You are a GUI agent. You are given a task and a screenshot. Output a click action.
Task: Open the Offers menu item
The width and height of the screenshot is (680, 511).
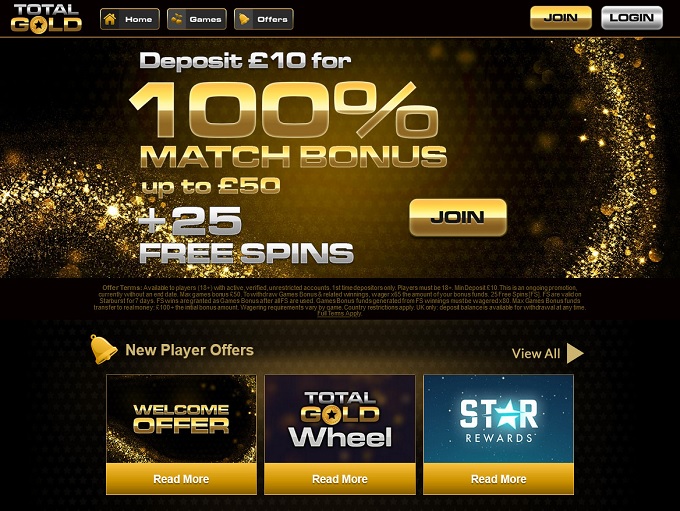pyautogui.click(x=264, y=19)
